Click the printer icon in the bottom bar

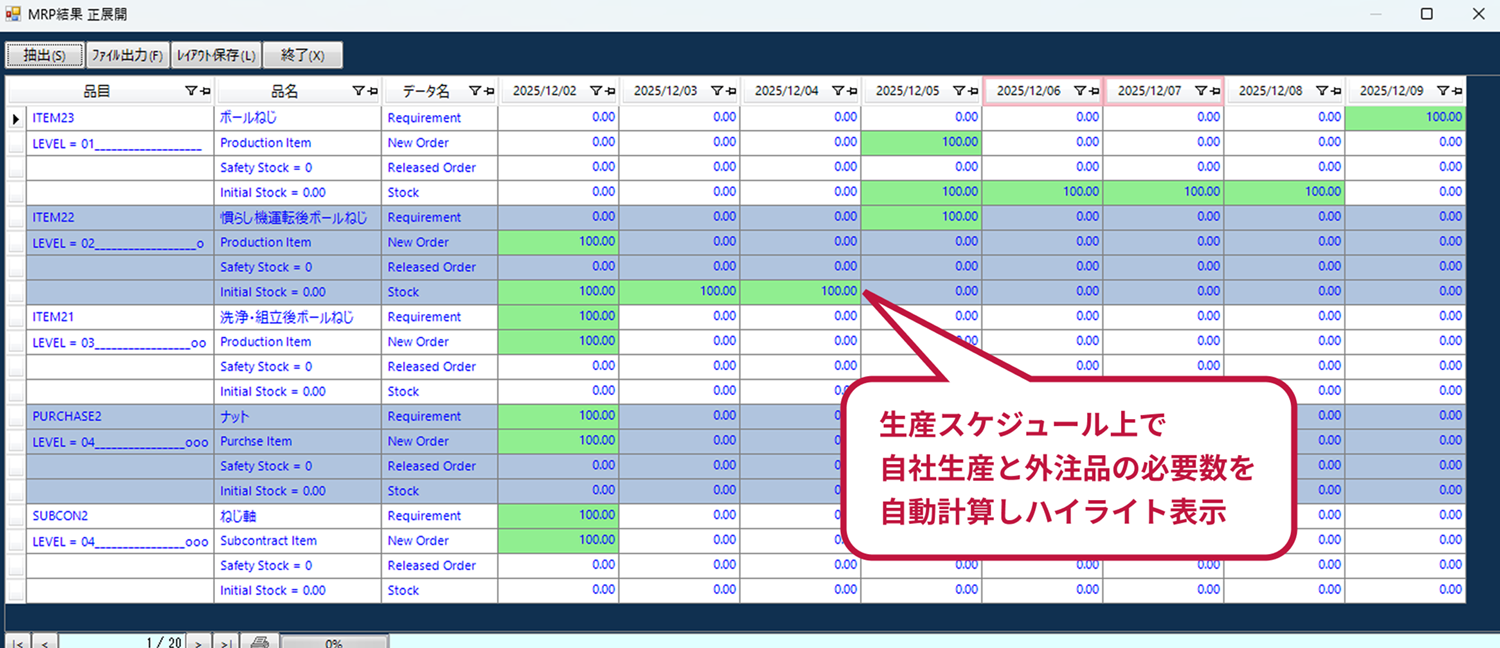[259, 642]
